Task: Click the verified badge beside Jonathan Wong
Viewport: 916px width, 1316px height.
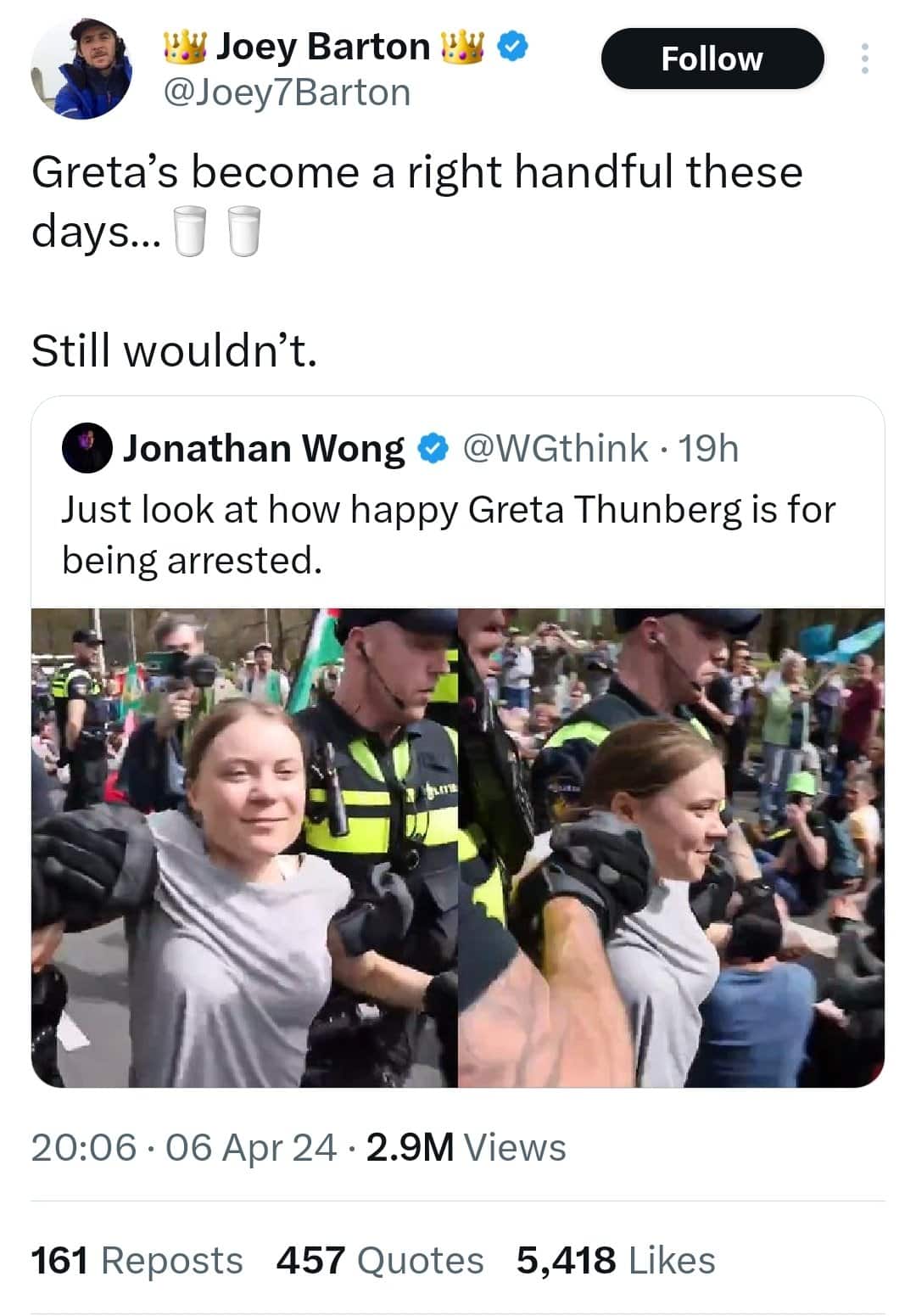Action: tap(433, 449)
